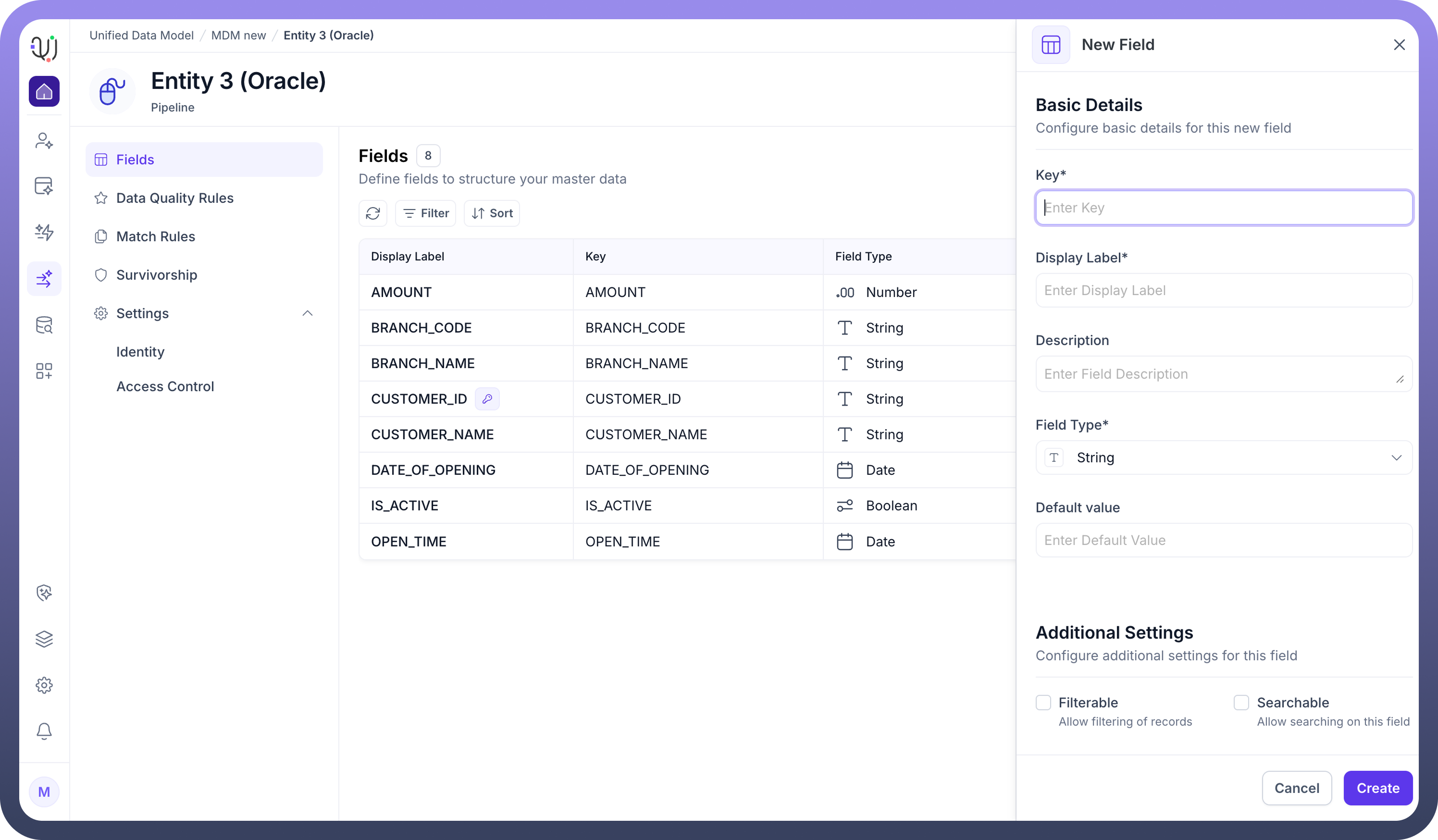Screen dimensions: 1438x840
Task: Open the gear settings icon in sidebar
Action: click(x=44, y=685)
